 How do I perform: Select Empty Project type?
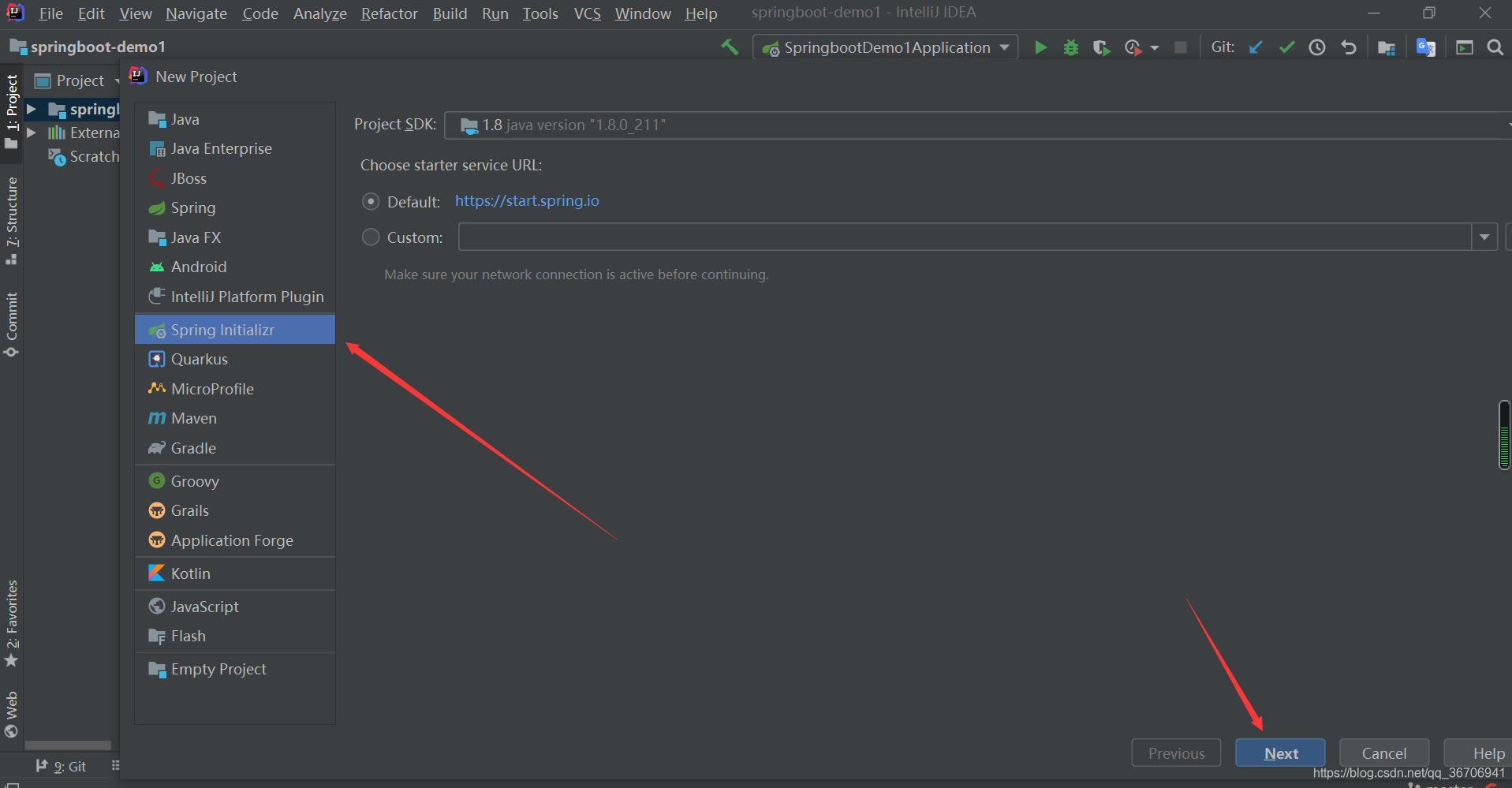(235, 669)
